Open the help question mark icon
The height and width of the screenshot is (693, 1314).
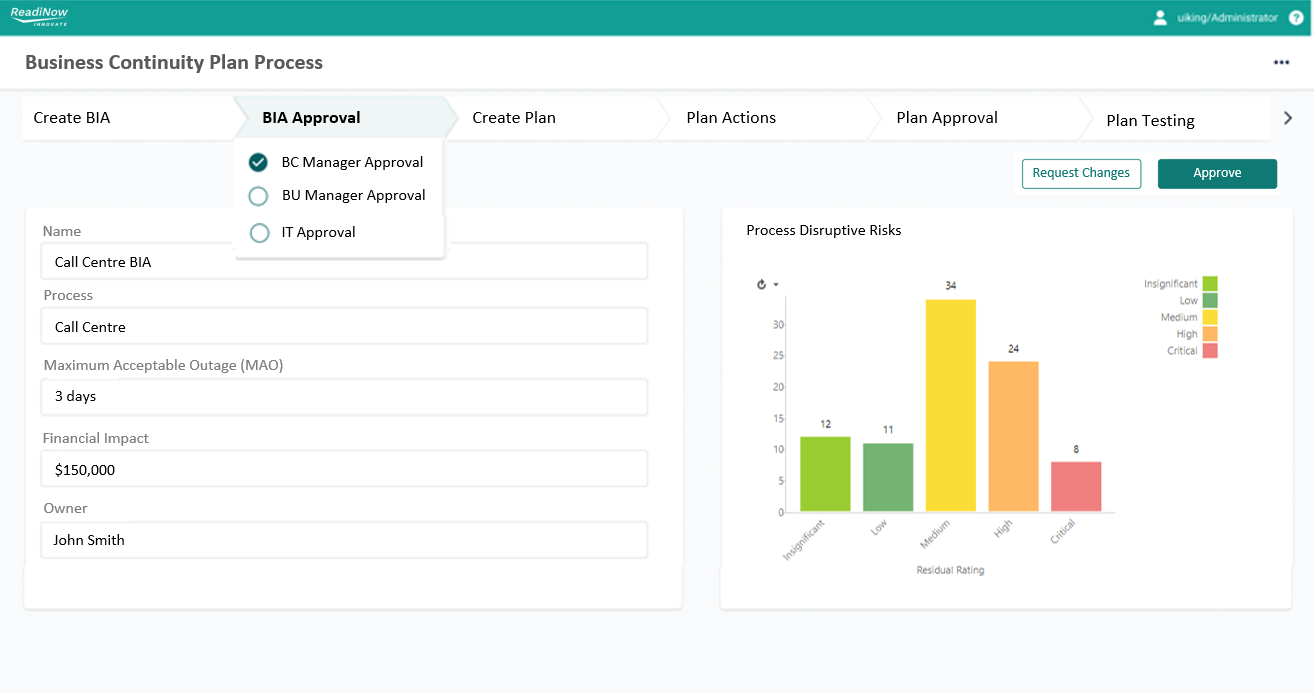[1296, 18]
